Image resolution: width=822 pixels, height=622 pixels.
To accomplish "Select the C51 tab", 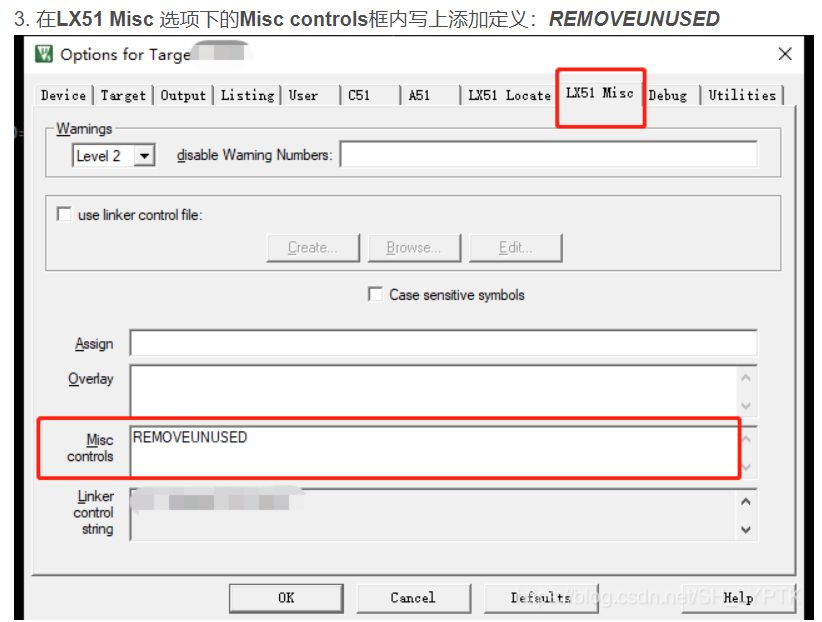I will [x=372, y=95].
